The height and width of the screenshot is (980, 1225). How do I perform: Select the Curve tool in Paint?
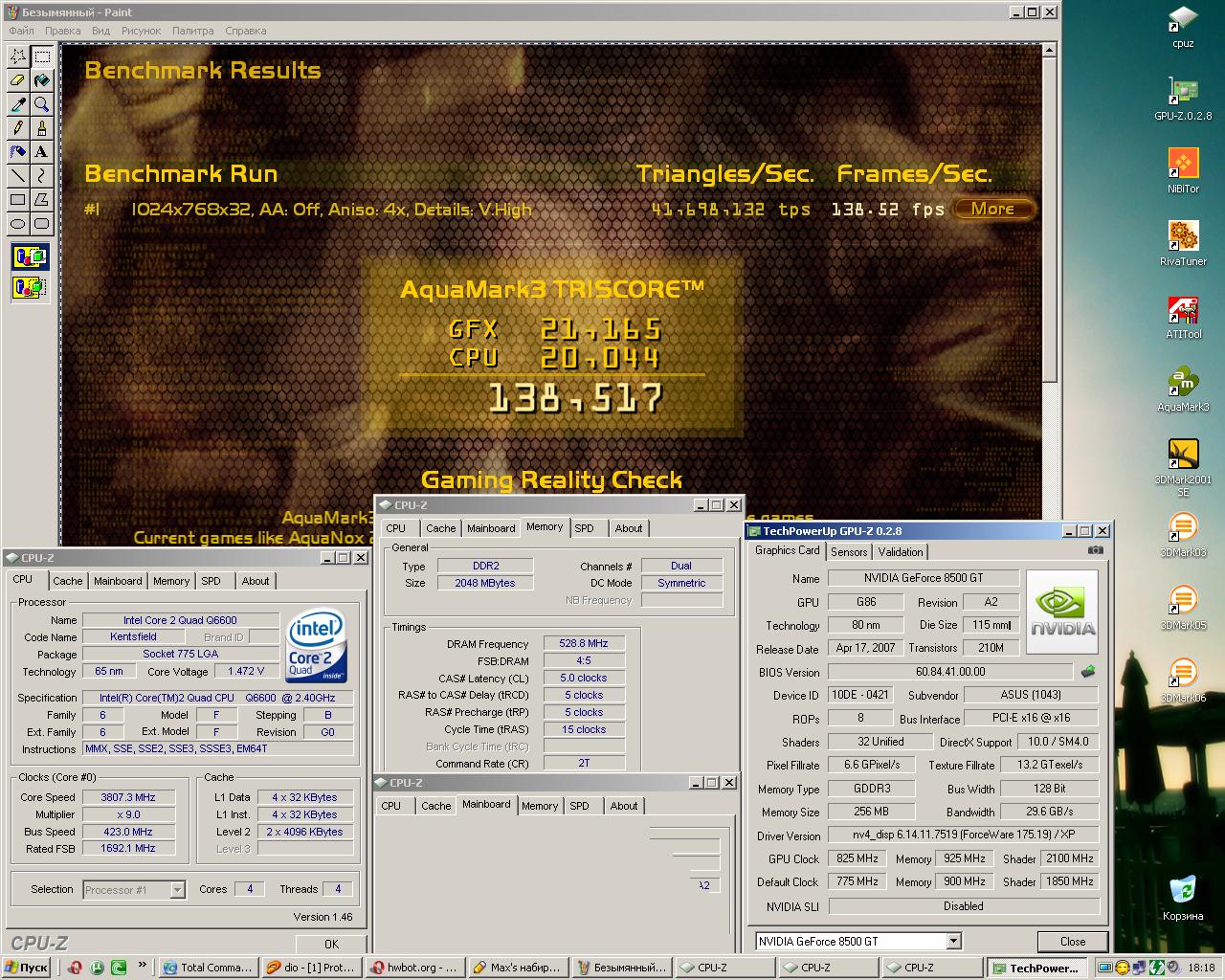tap(41, 175)
